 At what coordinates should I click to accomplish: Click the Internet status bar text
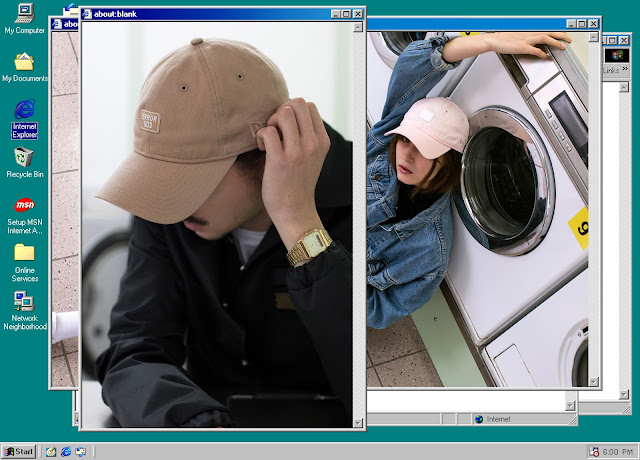tap(498, 419)
